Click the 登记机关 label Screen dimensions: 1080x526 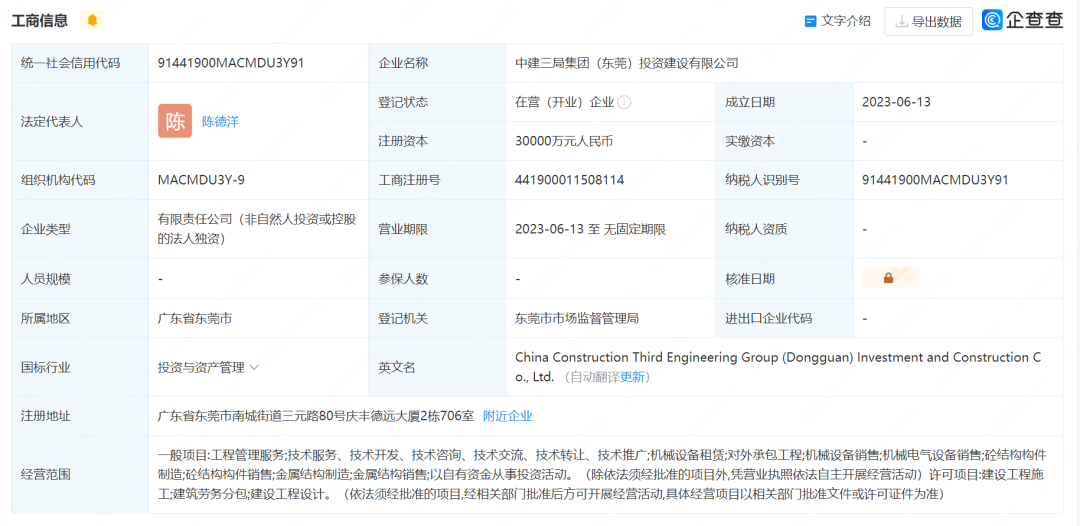coord(403,319)
